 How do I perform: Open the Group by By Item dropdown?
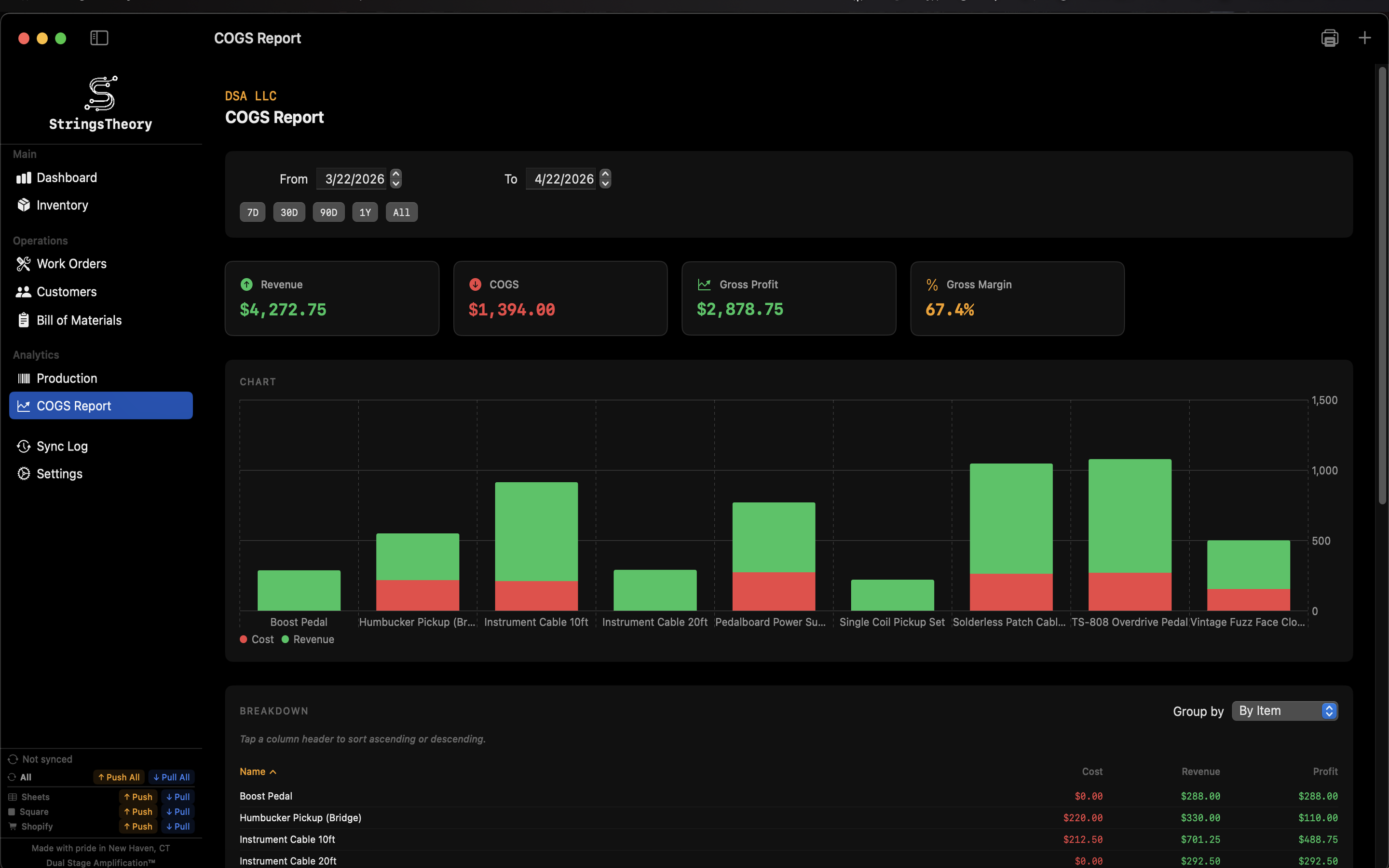click(x=1284, y=711)
